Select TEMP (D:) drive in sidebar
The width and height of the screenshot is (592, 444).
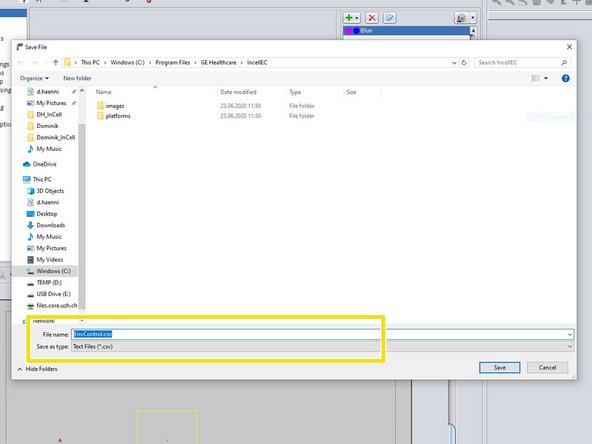coord(49,283)
